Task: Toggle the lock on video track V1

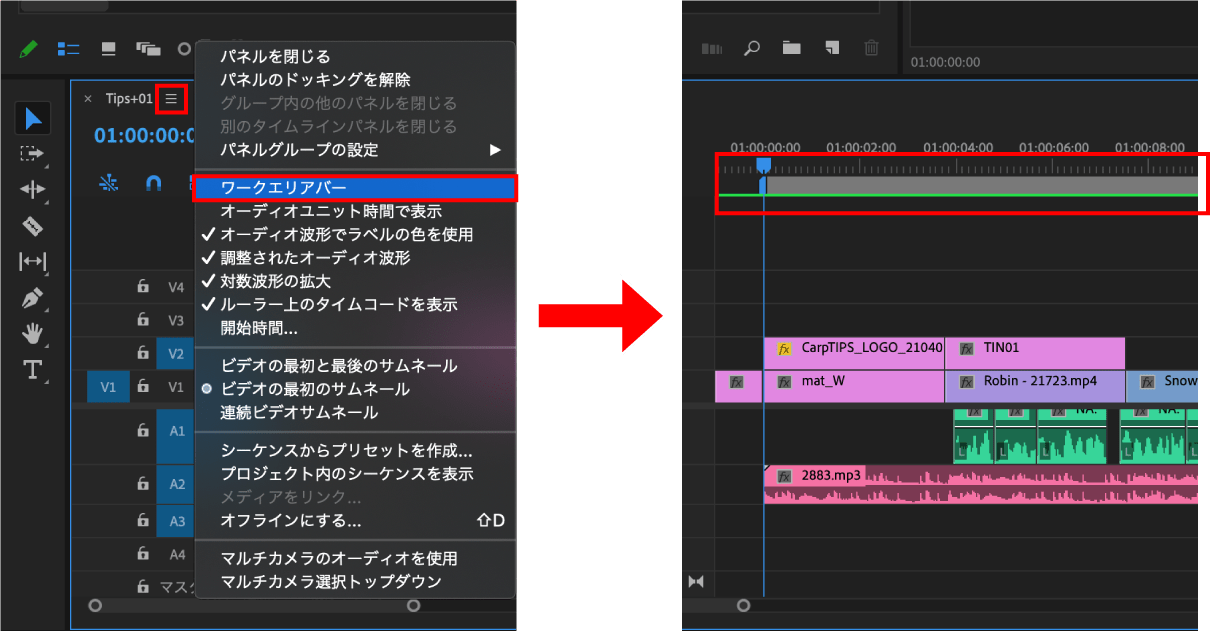Action: click(x=143, y=386)
